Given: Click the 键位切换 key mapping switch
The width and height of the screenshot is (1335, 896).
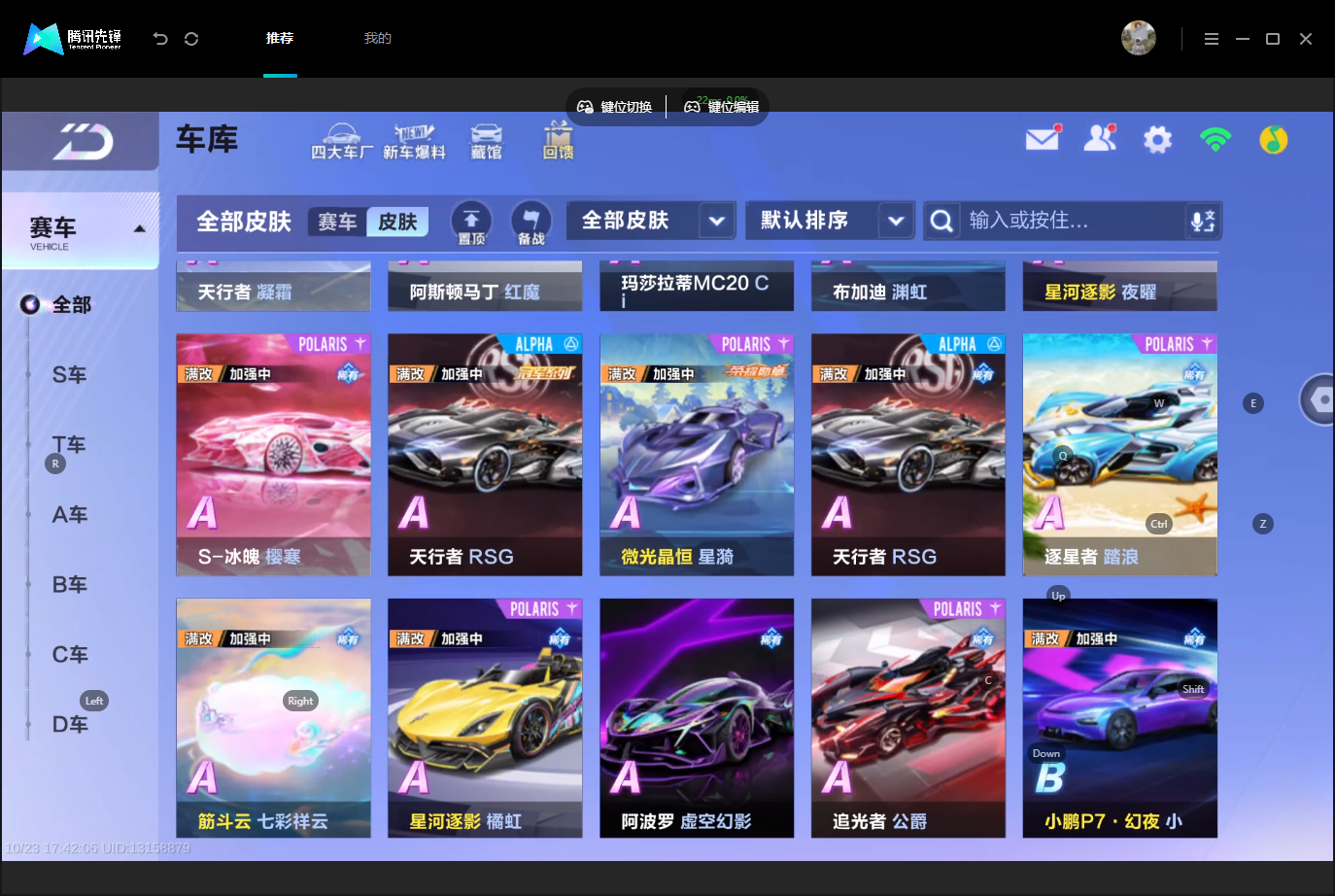Looking at the screenshot, I should 615,107.
